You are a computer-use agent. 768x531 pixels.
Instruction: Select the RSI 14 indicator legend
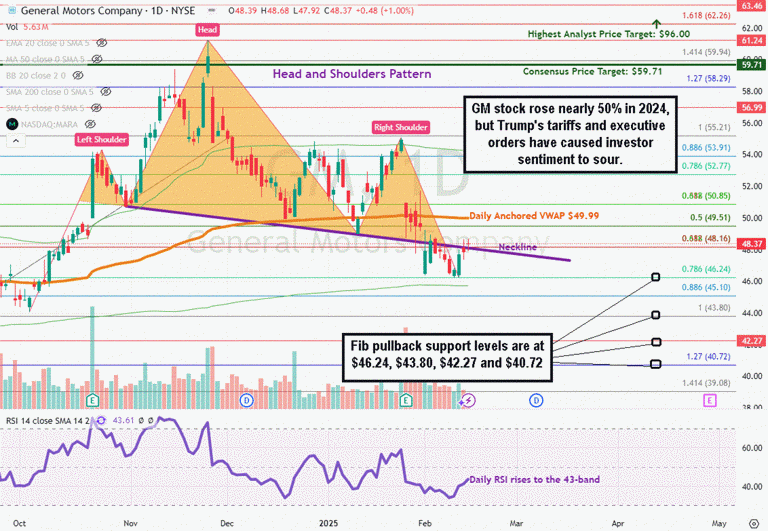[x=45, y=421]
